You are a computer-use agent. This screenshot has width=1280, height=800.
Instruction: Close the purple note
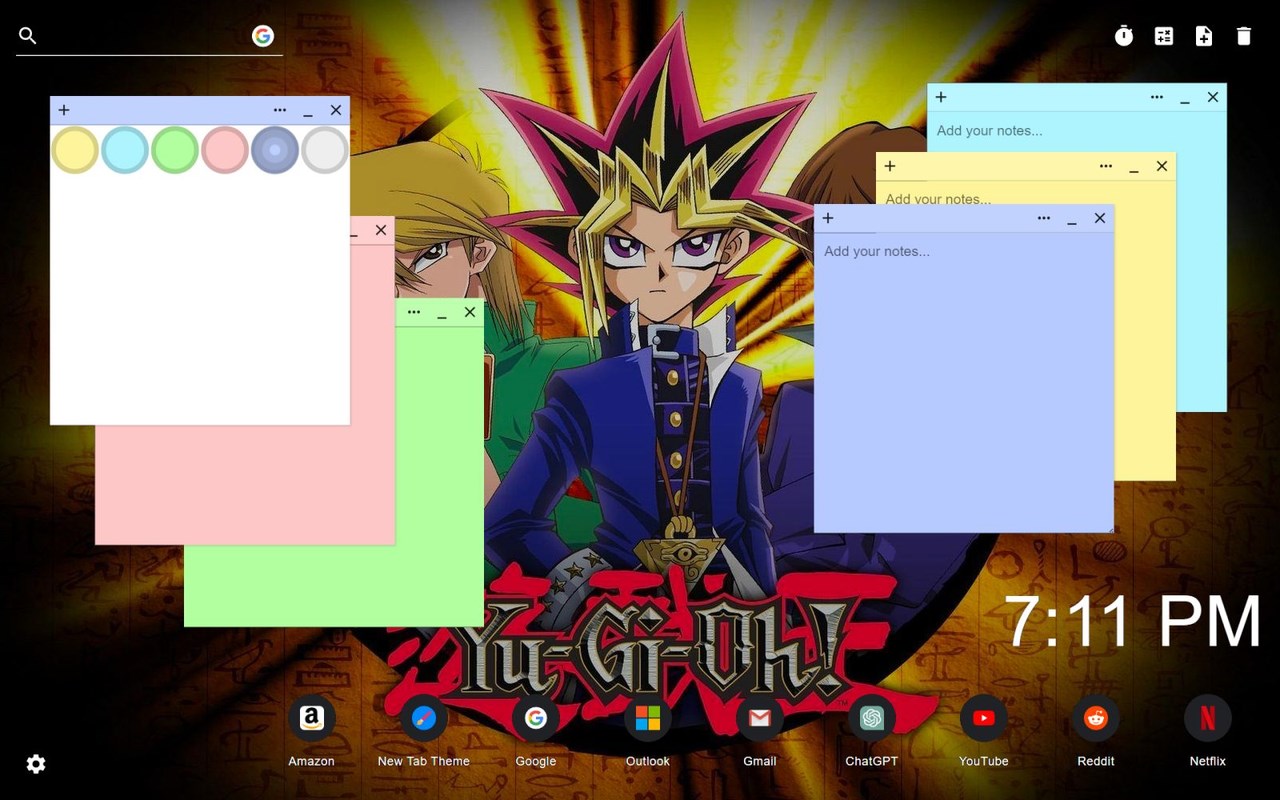click(x=1100, y=218)
